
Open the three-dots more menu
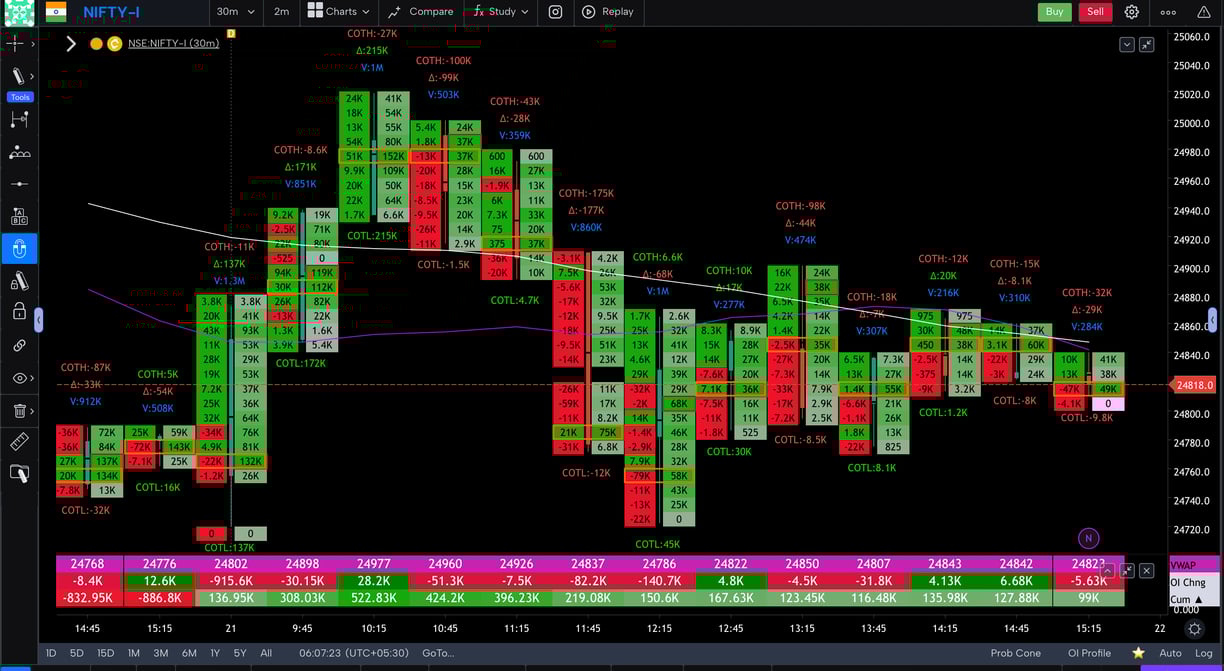click(1168, 12)
